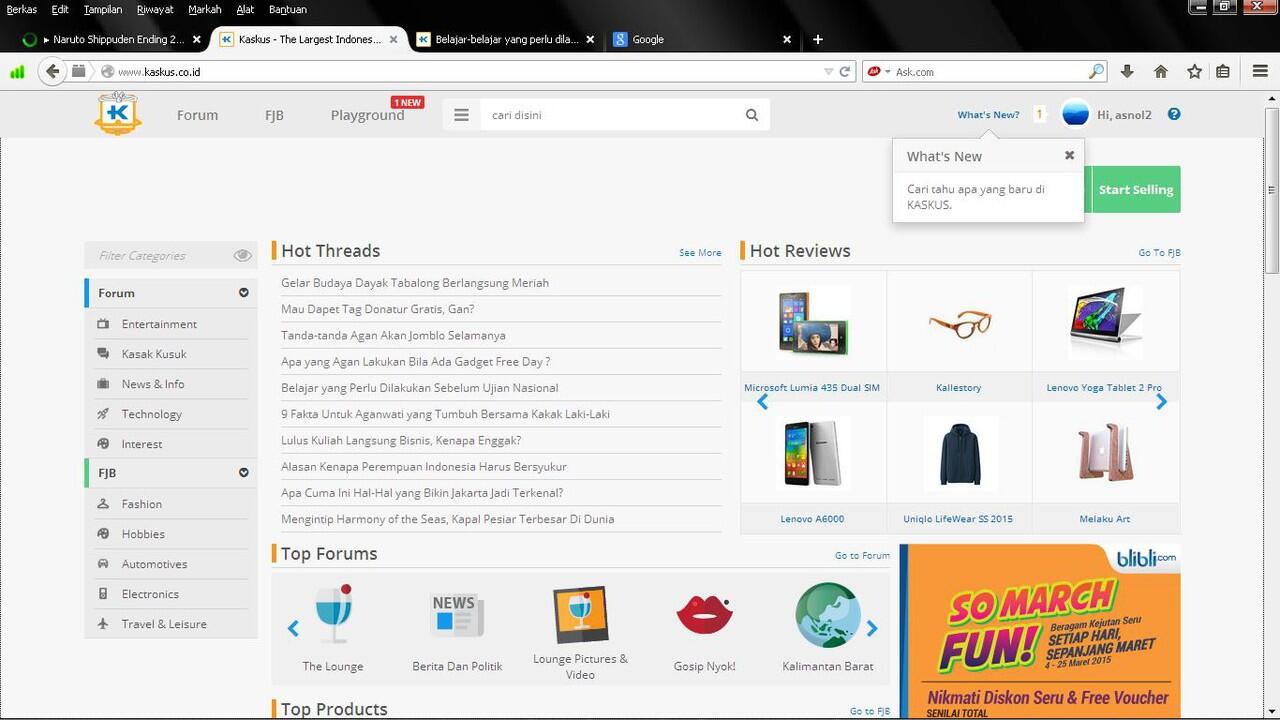Show previous Hot Reviews with left arrow

pos(762,401)
